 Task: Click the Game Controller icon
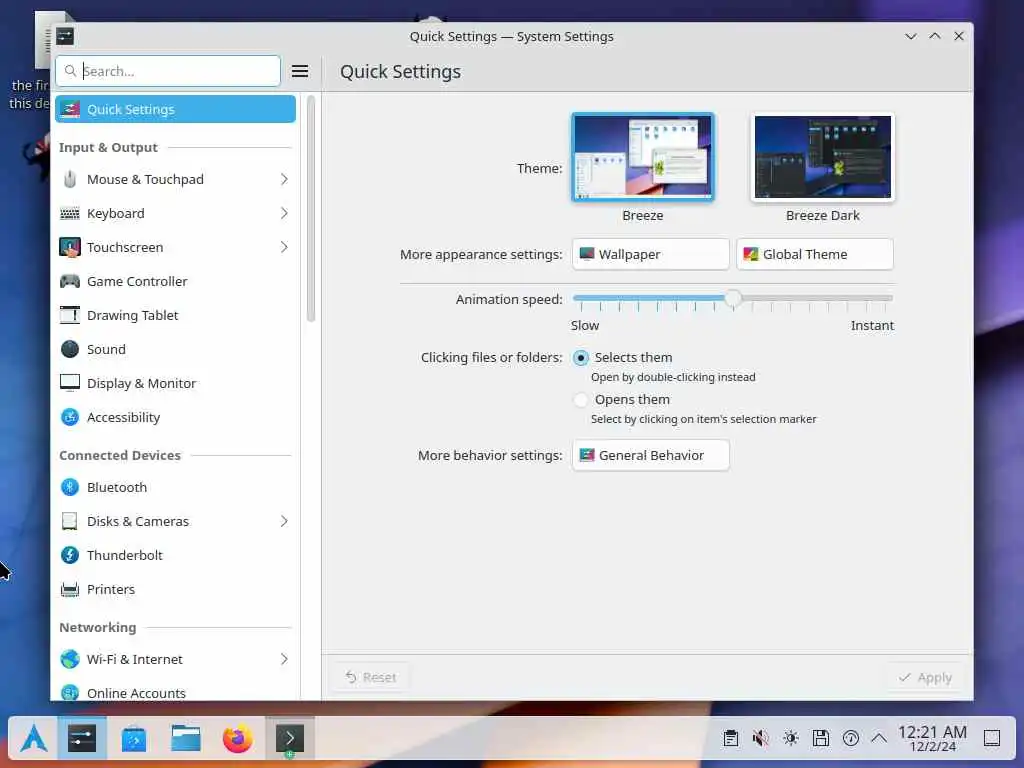pyautogui.click(x=70, y=281)
